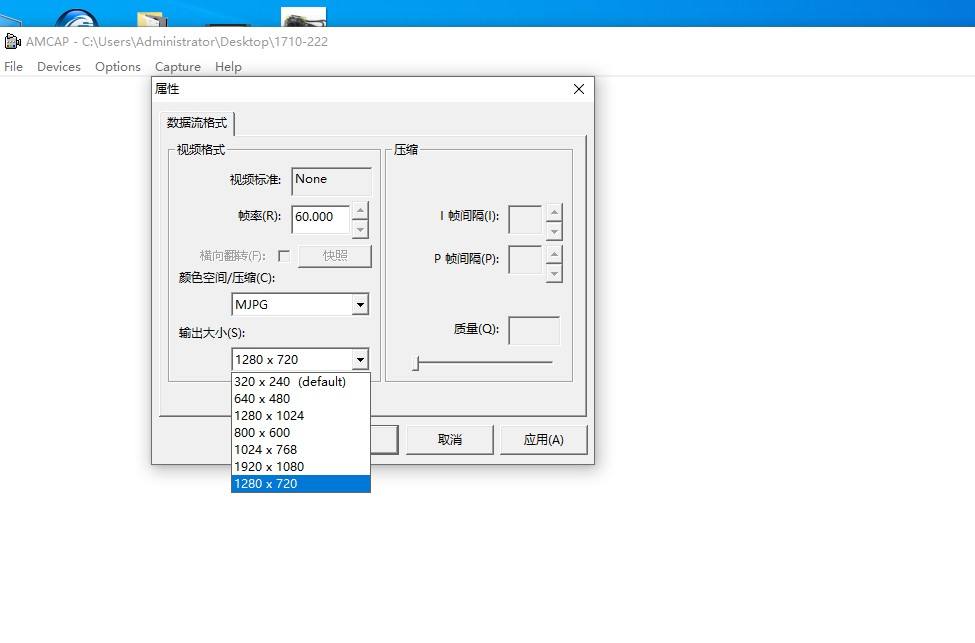Click the 应用(A) apply button
Screen dimensions: 975x643
click(543, 438)
